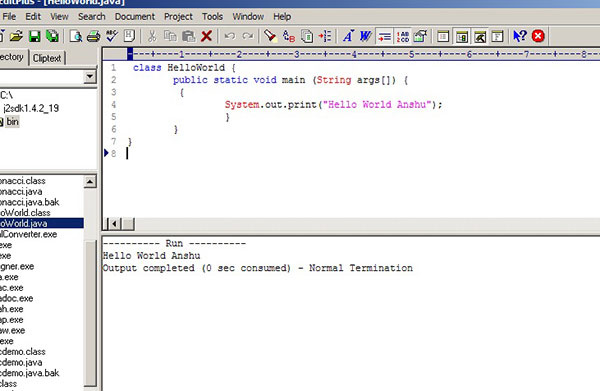600x391 pixels.
Task: Click the Cut scissors icon
Action: [152, 36]
